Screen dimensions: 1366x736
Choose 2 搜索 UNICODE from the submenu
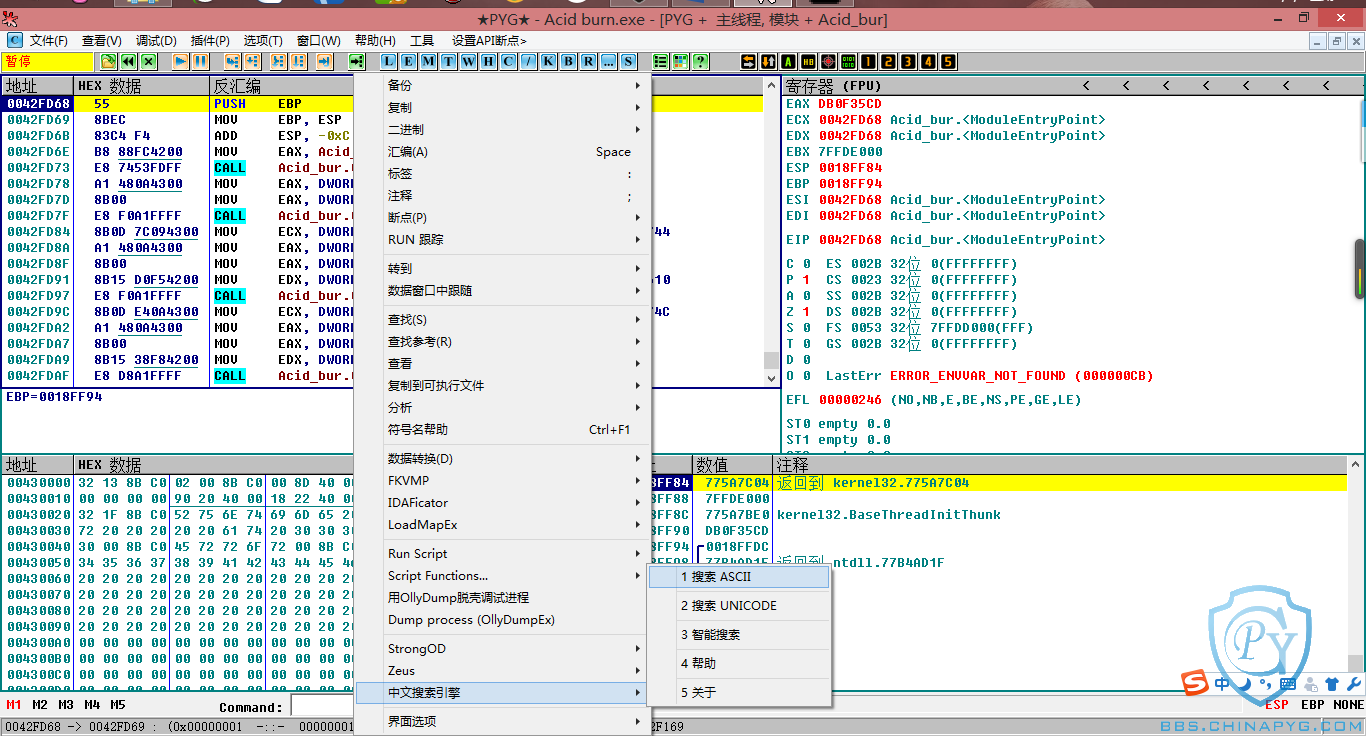[x=739, y=606]
